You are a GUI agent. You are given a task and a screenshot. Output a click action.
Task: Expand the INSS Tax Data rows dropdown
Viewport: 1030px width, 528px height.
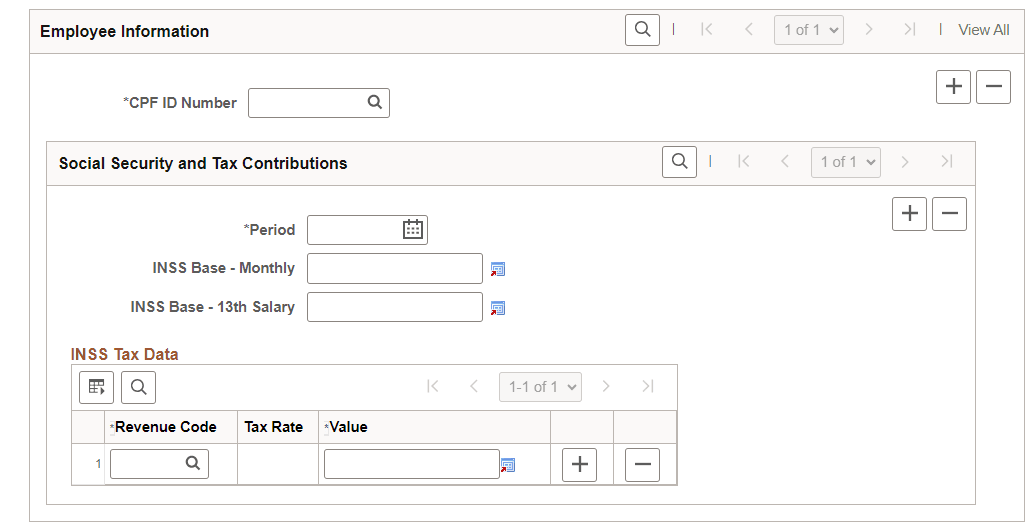(540, 387)
